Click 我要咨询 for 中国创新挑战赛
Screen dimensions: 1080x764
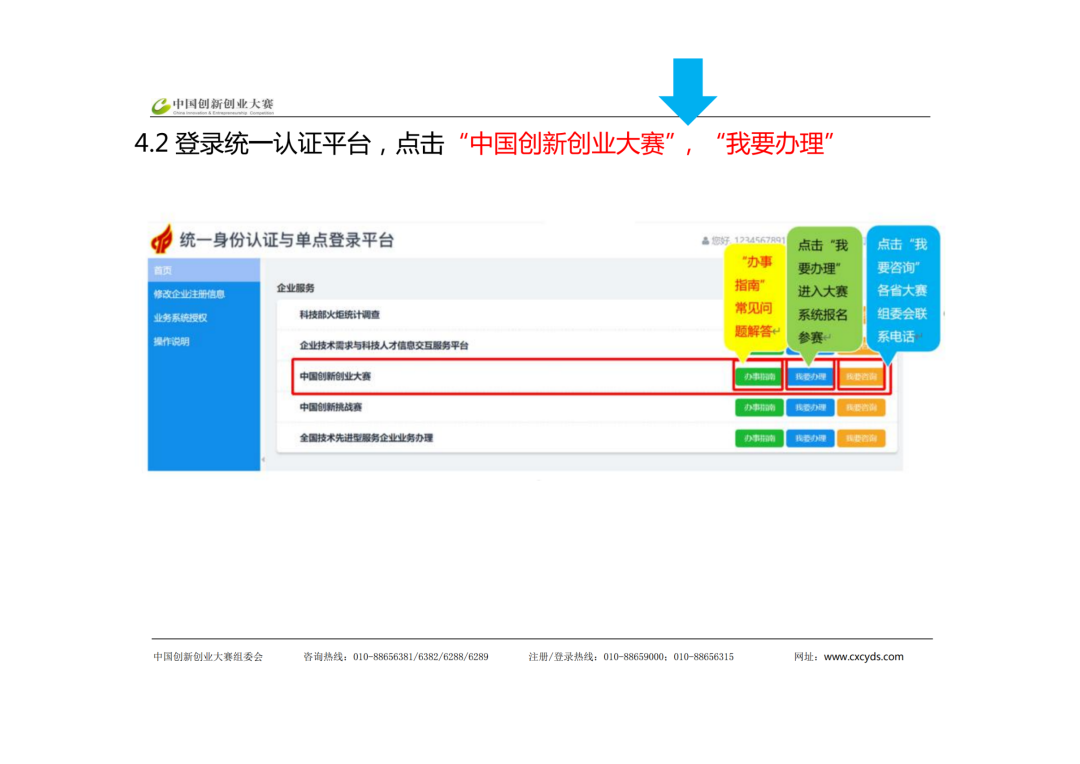[x=861, y=408]
